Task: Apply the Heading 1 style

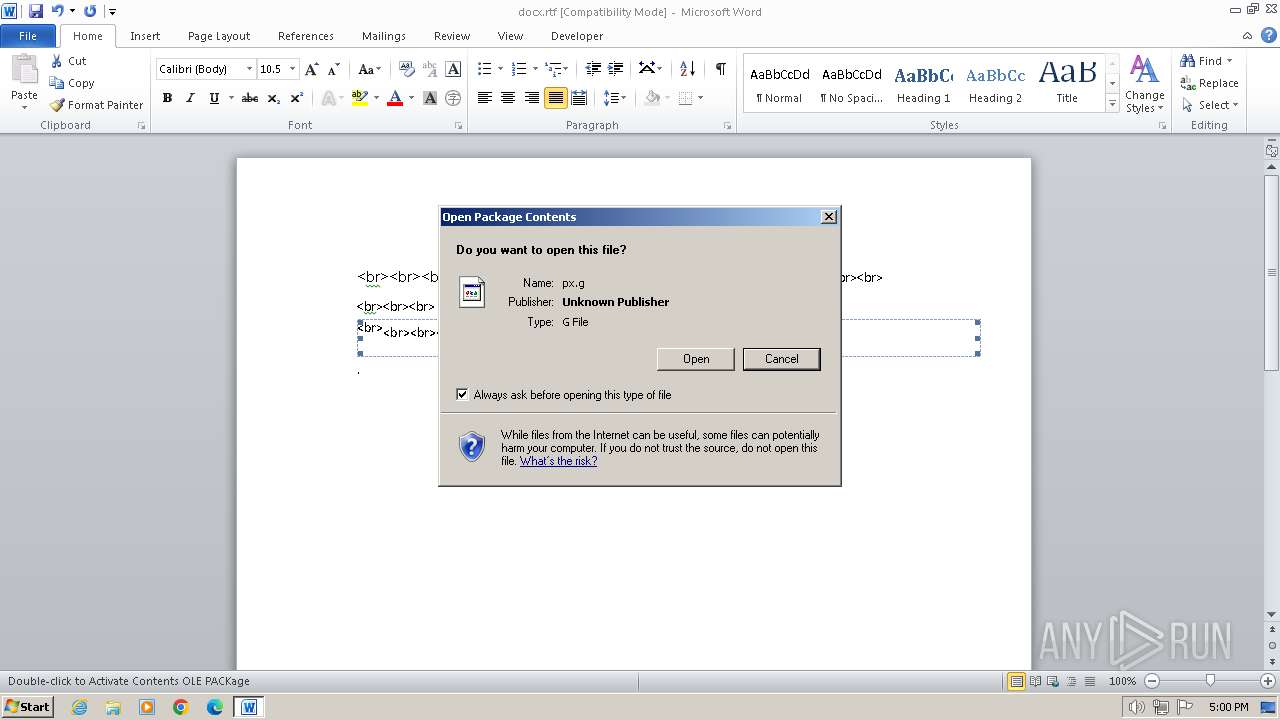Action: click(923, 84)
